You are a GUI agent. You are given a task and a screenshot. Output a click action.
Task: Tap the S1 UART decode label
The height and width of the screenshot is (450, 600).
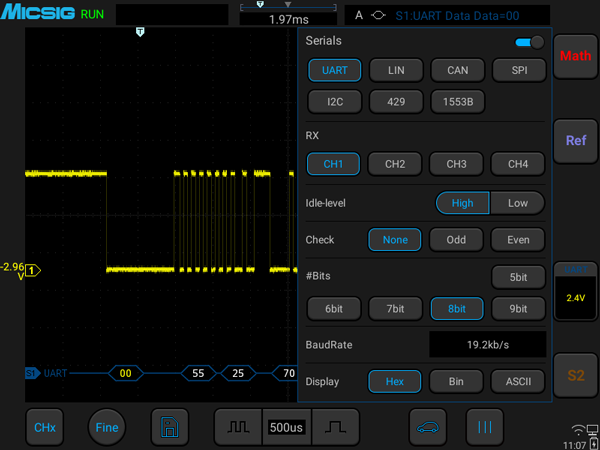point(46,373)
